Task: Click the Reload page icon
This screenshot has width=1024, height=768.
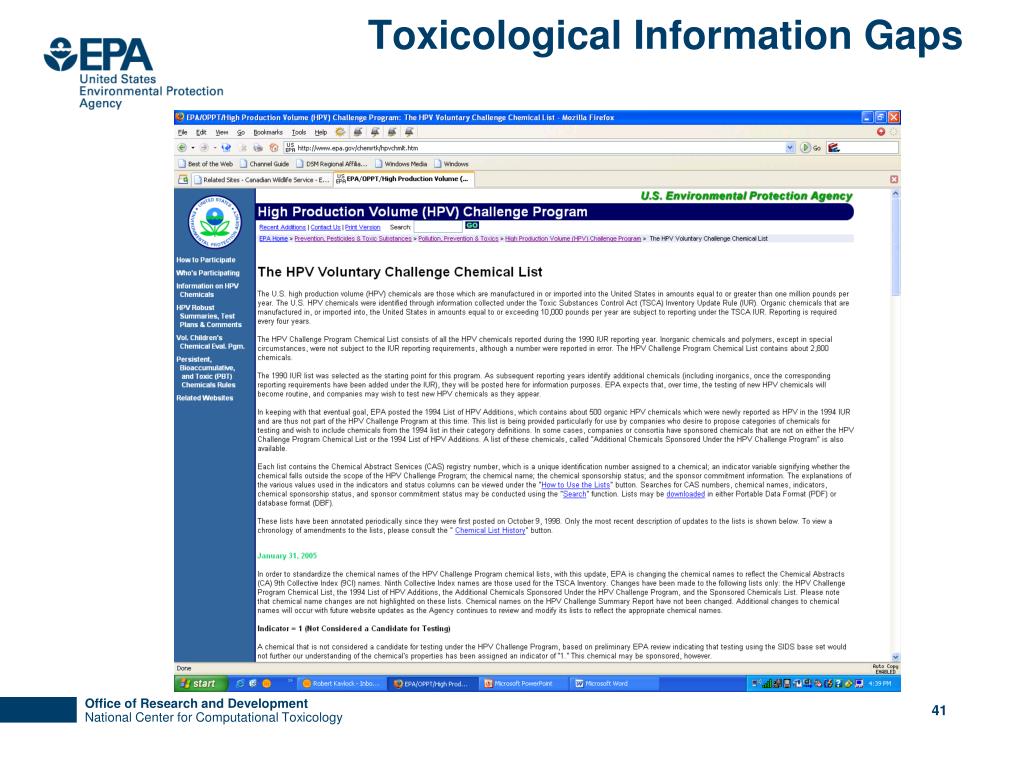Action: [x=226, y=148]
